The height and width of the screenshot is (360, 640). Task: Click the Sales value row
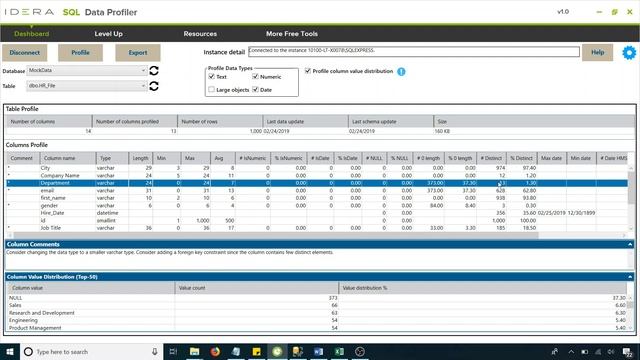317,305
